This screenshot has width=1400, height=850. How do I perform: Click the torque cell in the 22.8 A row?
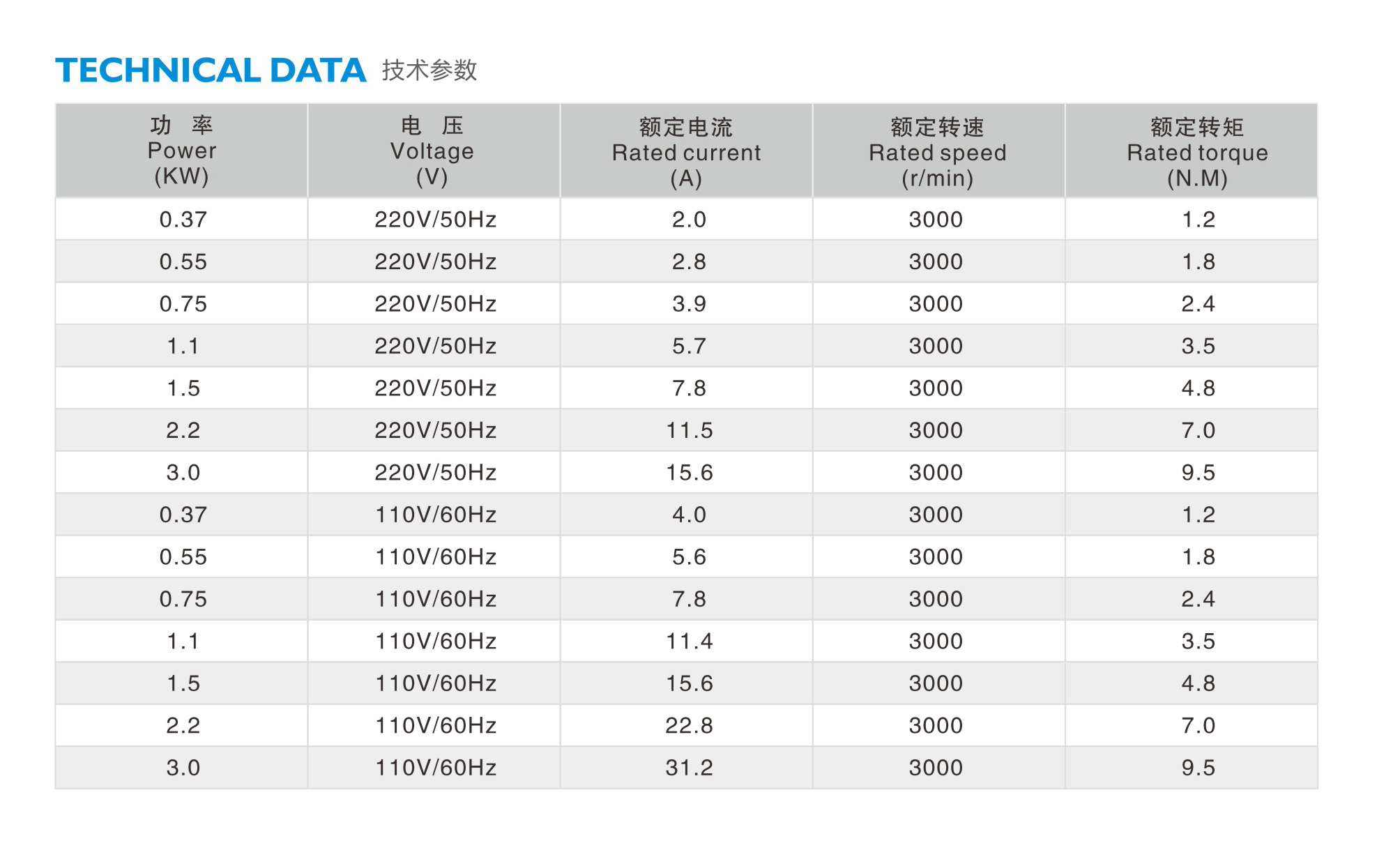1191,725
